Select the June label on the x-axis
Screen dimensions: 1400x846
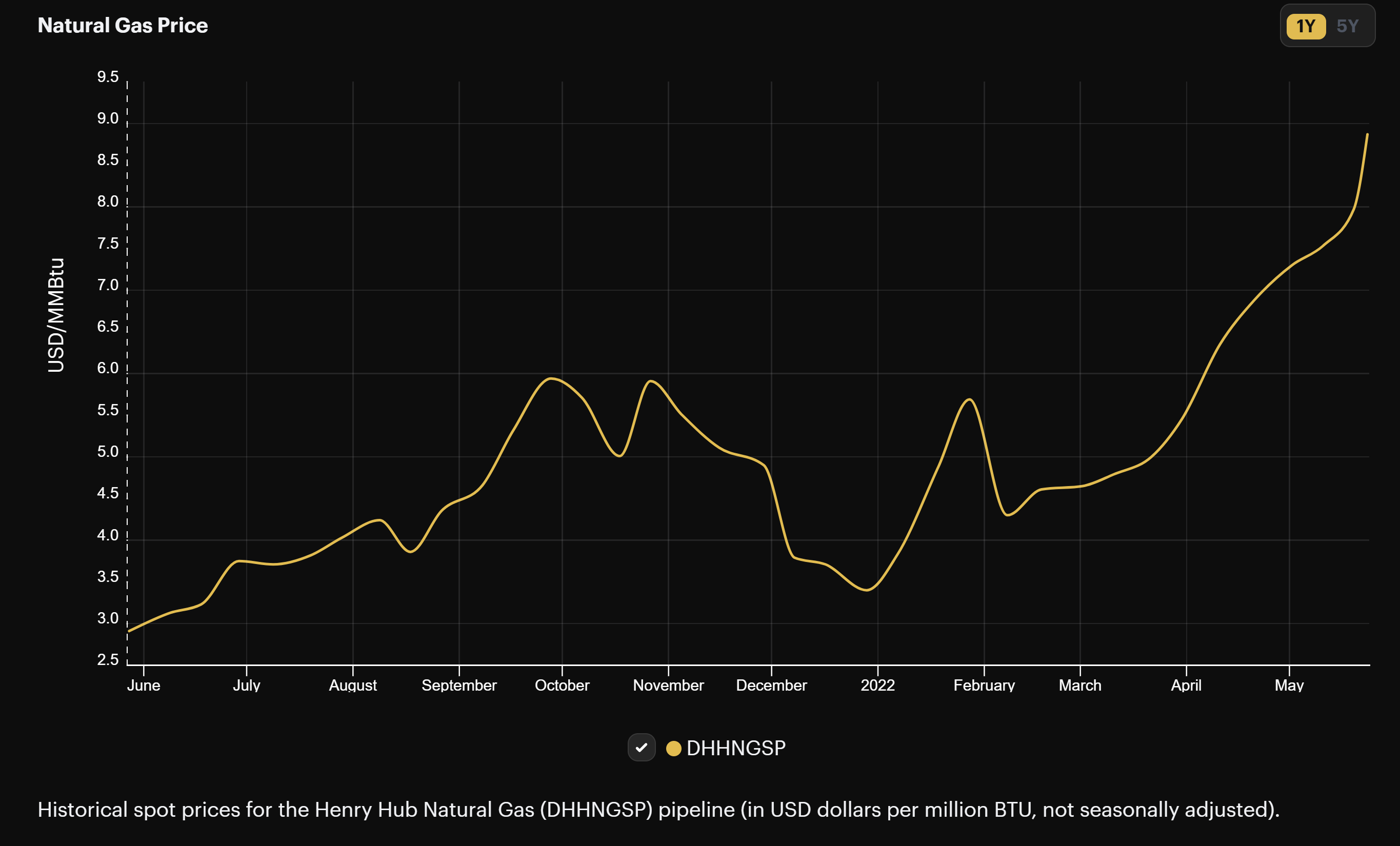coord(144,685)
